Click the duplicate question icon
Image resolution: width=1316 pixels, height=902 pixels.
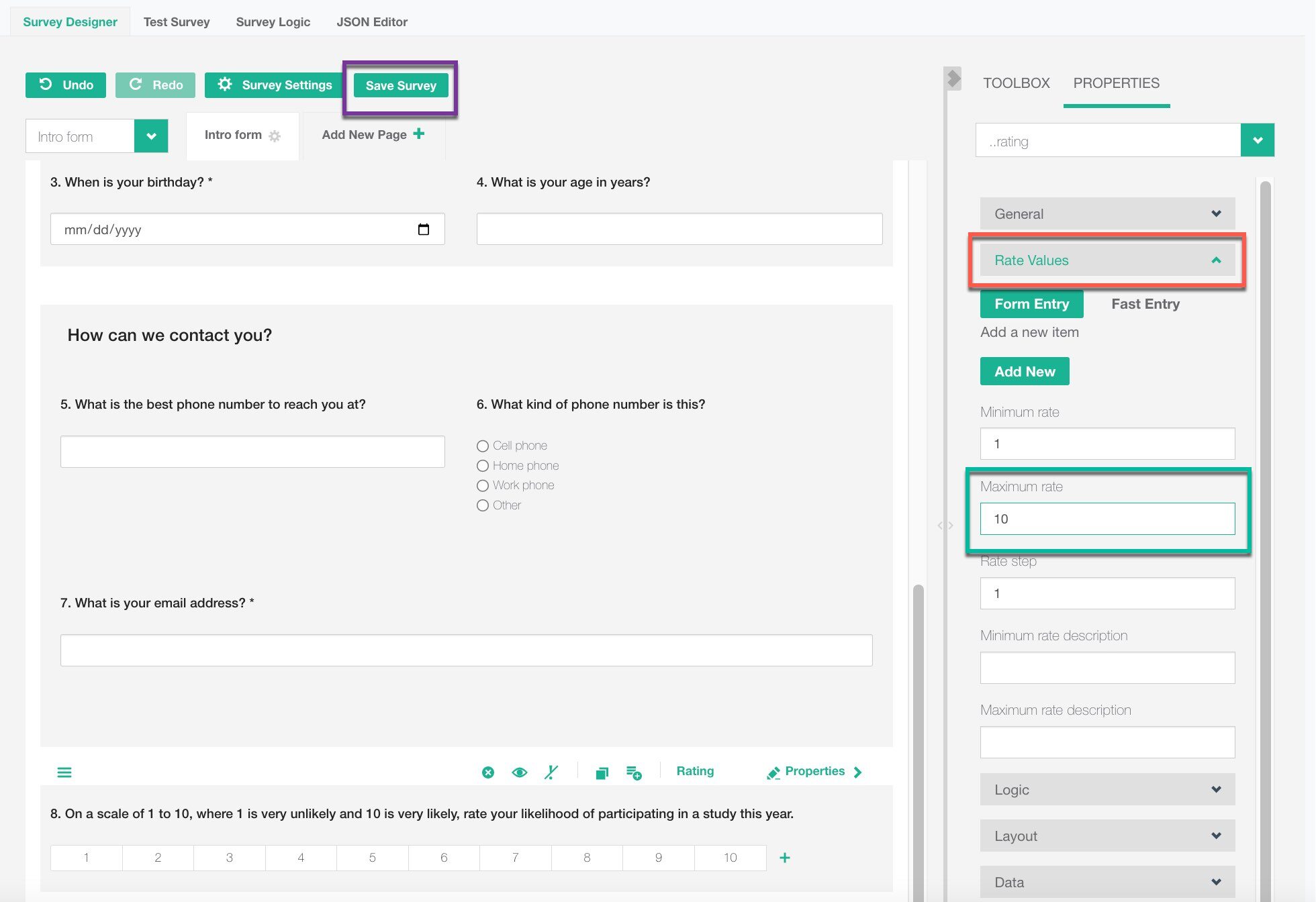click(602, 773)
